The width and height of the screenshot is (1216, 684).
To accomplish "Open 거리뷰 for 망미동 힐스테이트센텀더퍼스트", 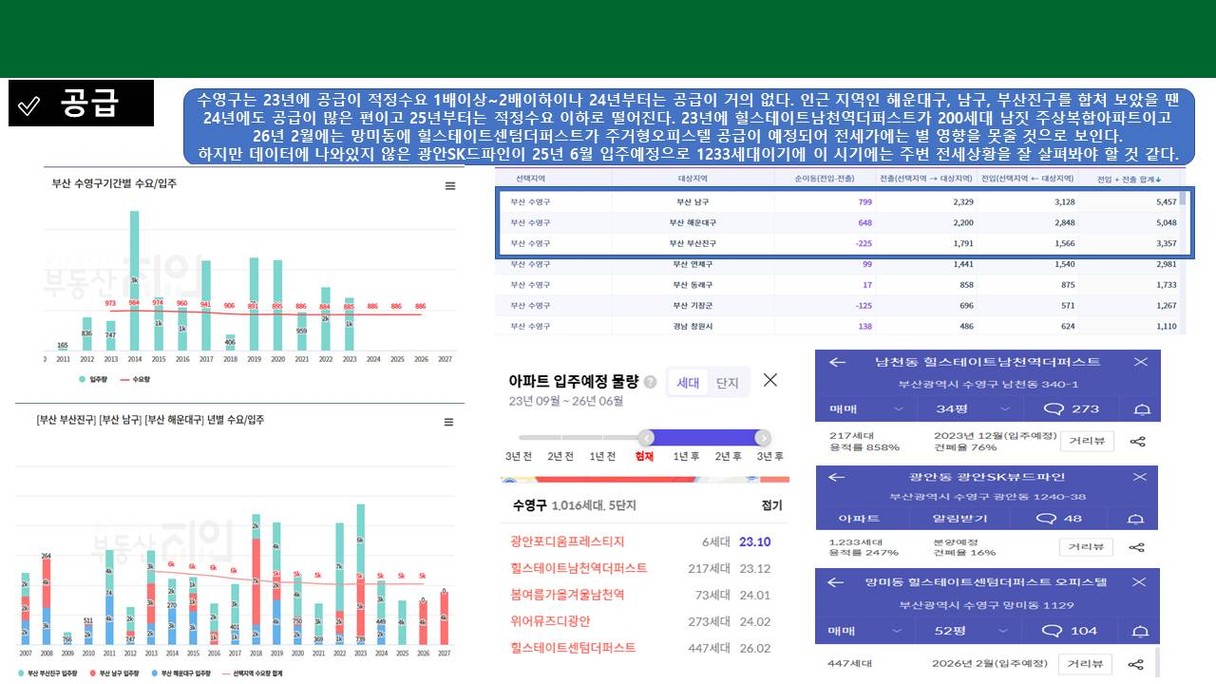I will pos(1086,664).
